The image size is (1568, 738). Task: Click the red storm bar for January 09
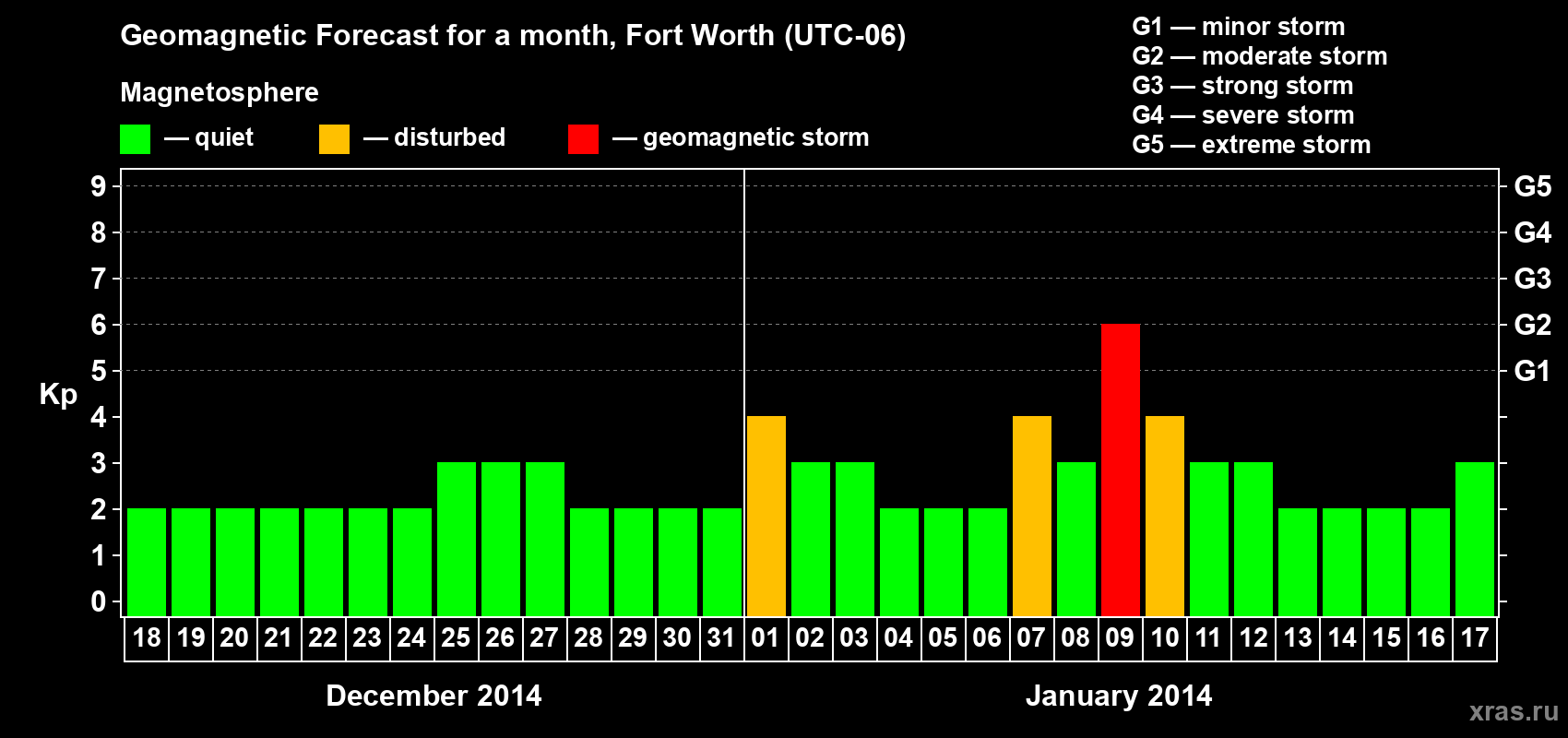tap(1121, 470)
